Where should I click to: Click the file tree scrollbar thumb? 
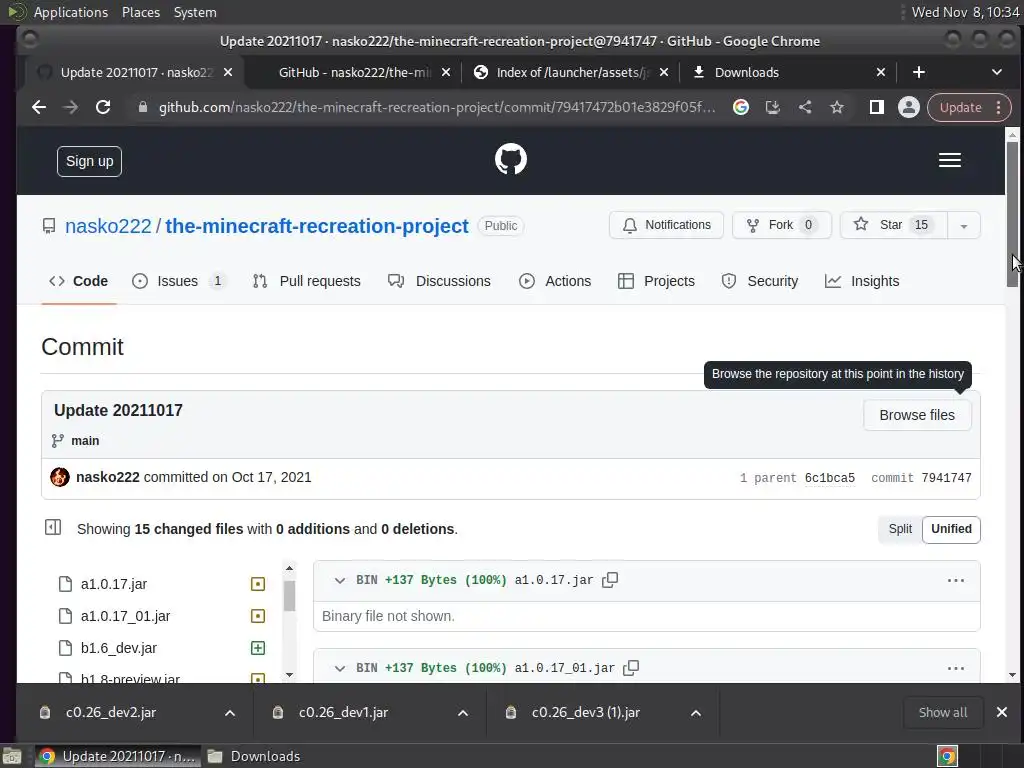(289, 596)
